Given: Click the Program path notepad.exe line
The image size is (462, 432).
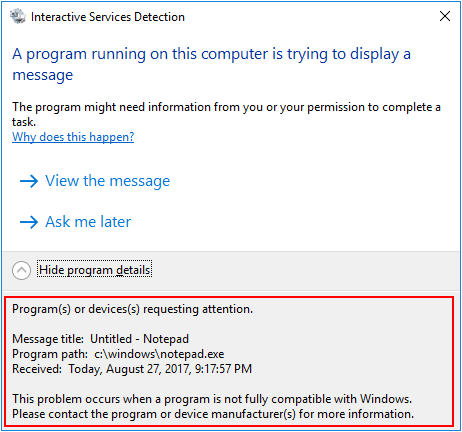Looking at the screenshot, I should click(x=118, y=354).
